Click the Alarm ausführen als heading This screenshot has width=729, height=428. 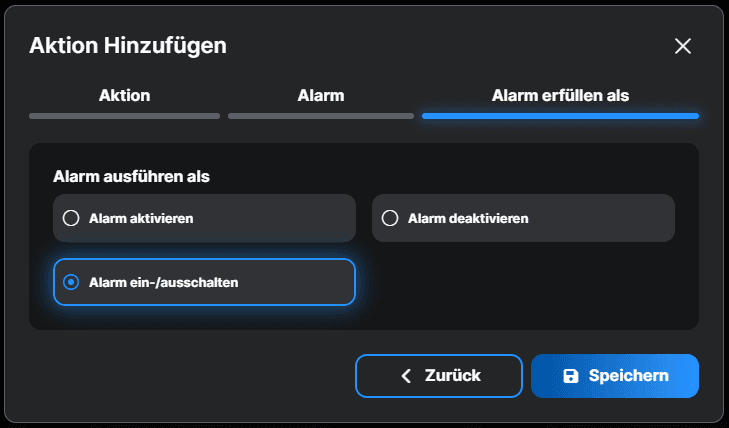click(131, 177)
